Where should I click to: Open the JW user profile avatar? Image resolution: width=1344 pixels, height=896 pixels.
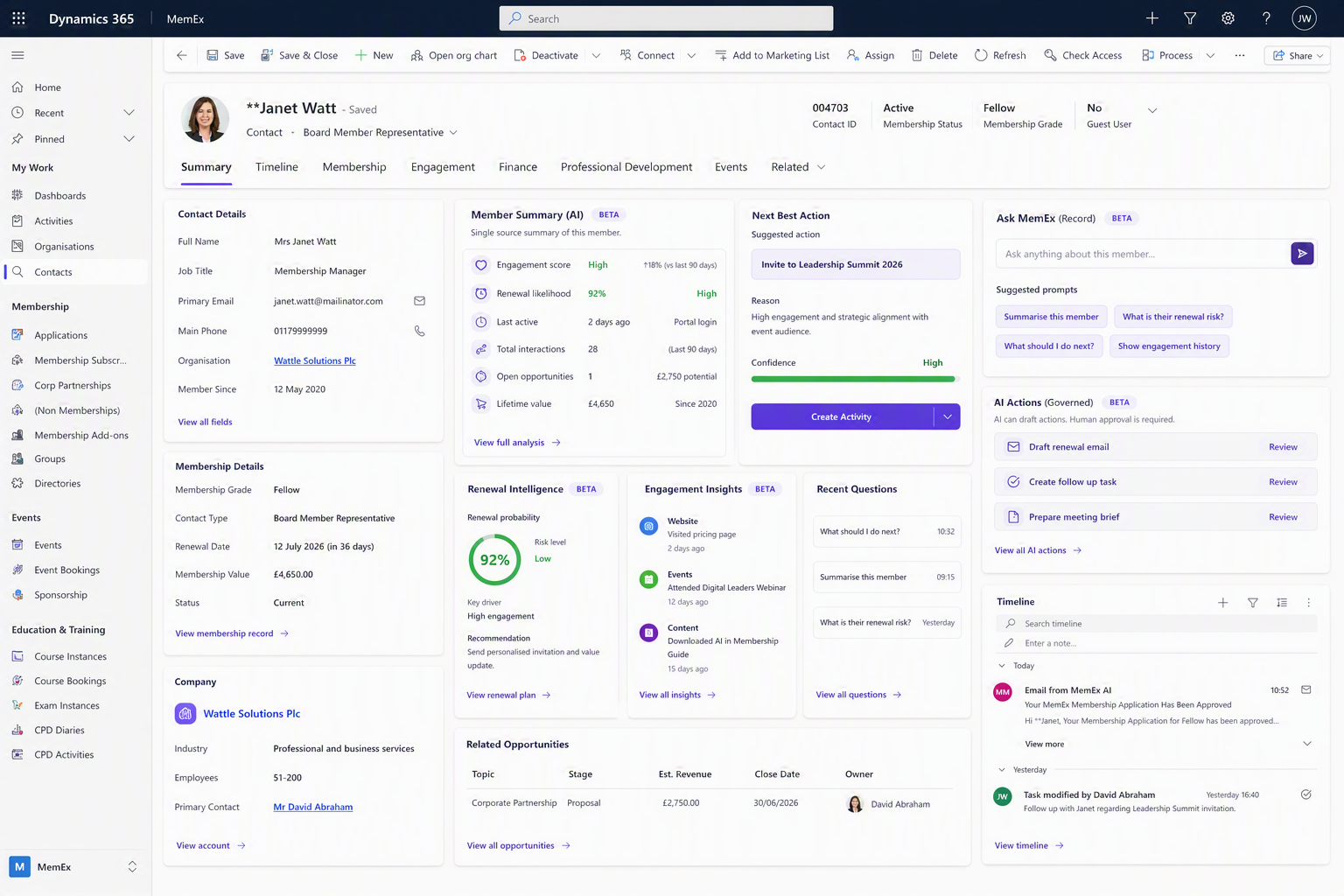[x=1305, y=18]
